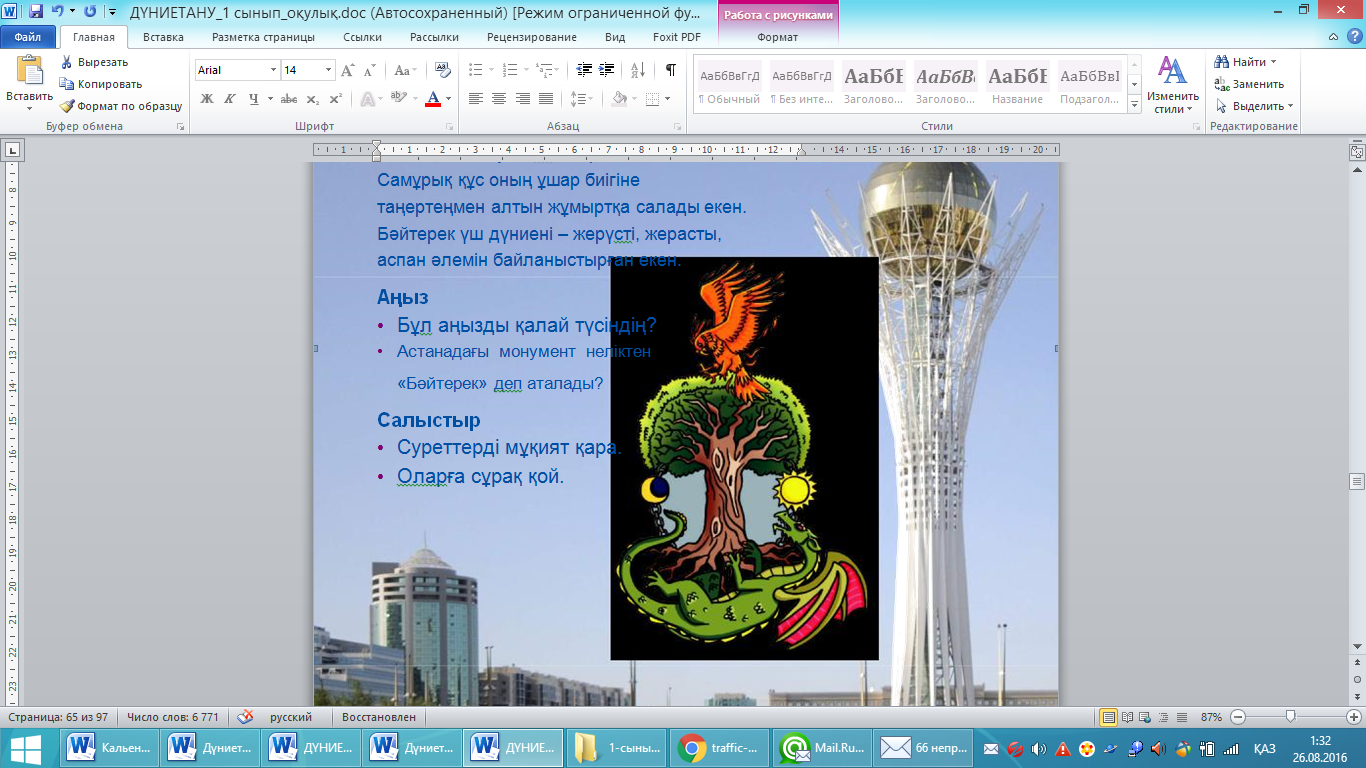Toggle paragraph marks display (¶)
This screenshot has height=768, width=1366.
click(670, 70)
